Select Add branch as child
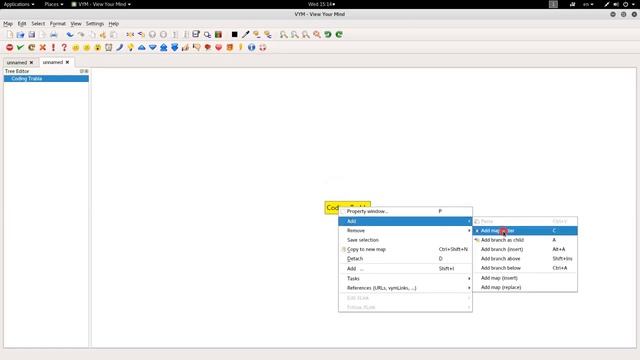The image size is (640, 360). pos(525,240)
